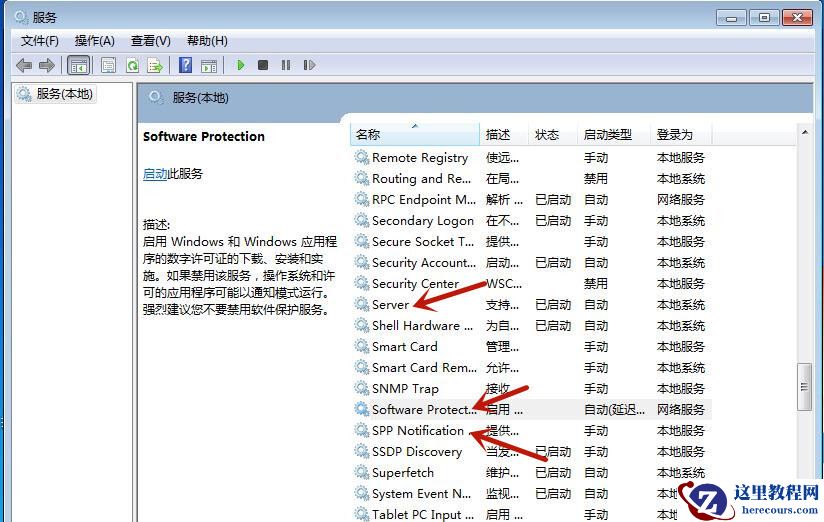Sort by the 登录为 column header
This screenshot has width=824, height=522.
point(681,135)
